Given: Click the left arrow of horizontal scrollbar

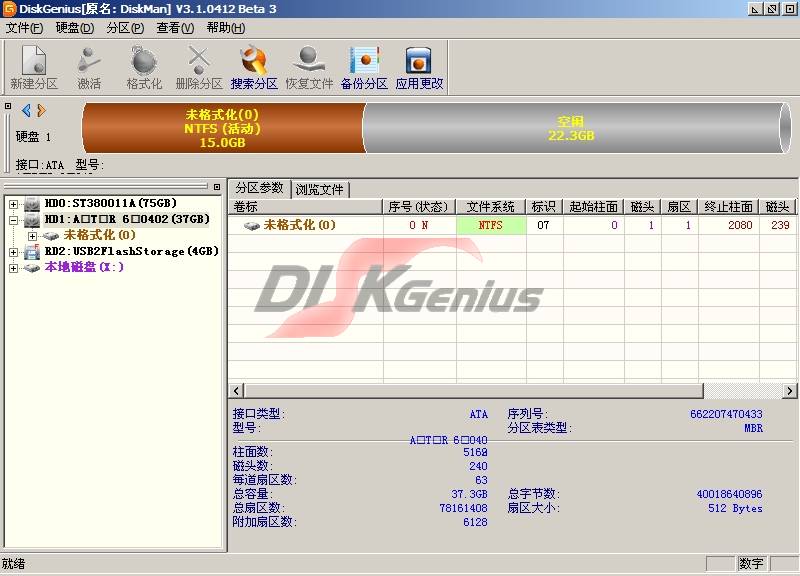Looking at the screenshot, I should pyautogui.click(x=236, y=391).
